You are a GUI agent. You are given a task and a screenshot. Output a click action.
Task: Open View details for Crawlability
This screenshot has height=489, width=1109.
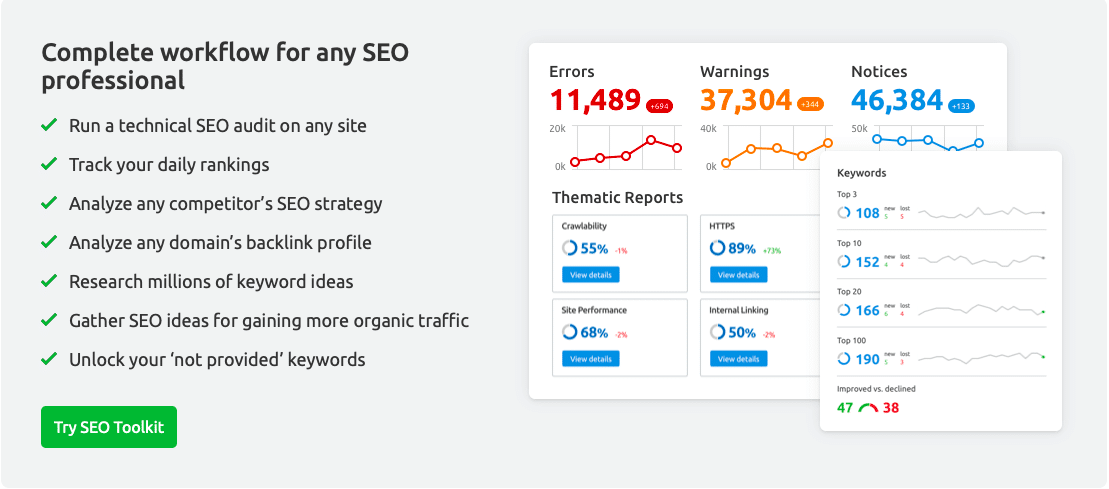pyautogui.click(x=591, y=275)
